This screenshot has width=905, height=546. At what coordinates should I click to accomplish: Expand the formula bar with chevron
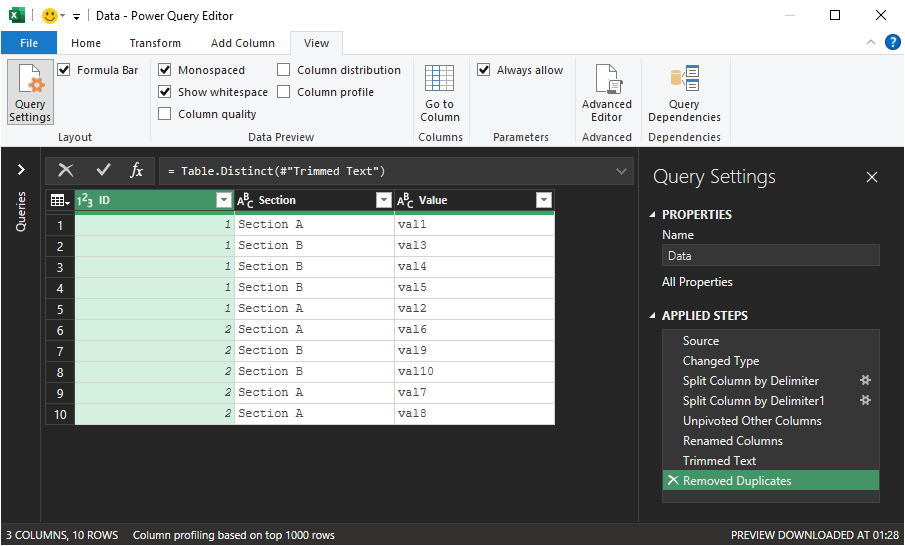pos(621,171)
